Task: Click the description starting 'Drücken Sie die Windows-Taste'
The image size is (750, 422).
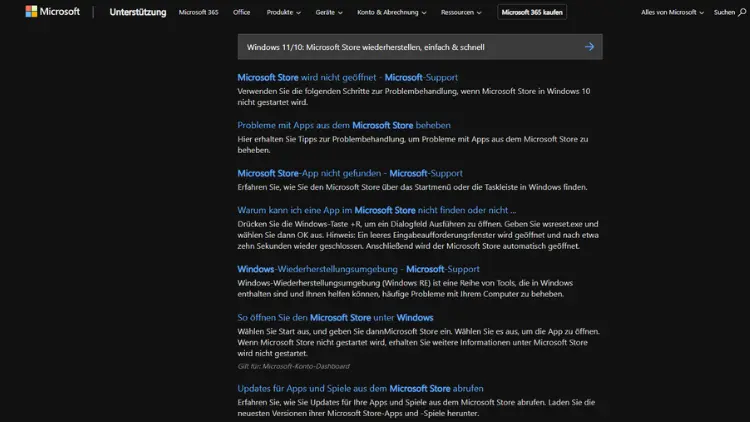Action: 418,235
